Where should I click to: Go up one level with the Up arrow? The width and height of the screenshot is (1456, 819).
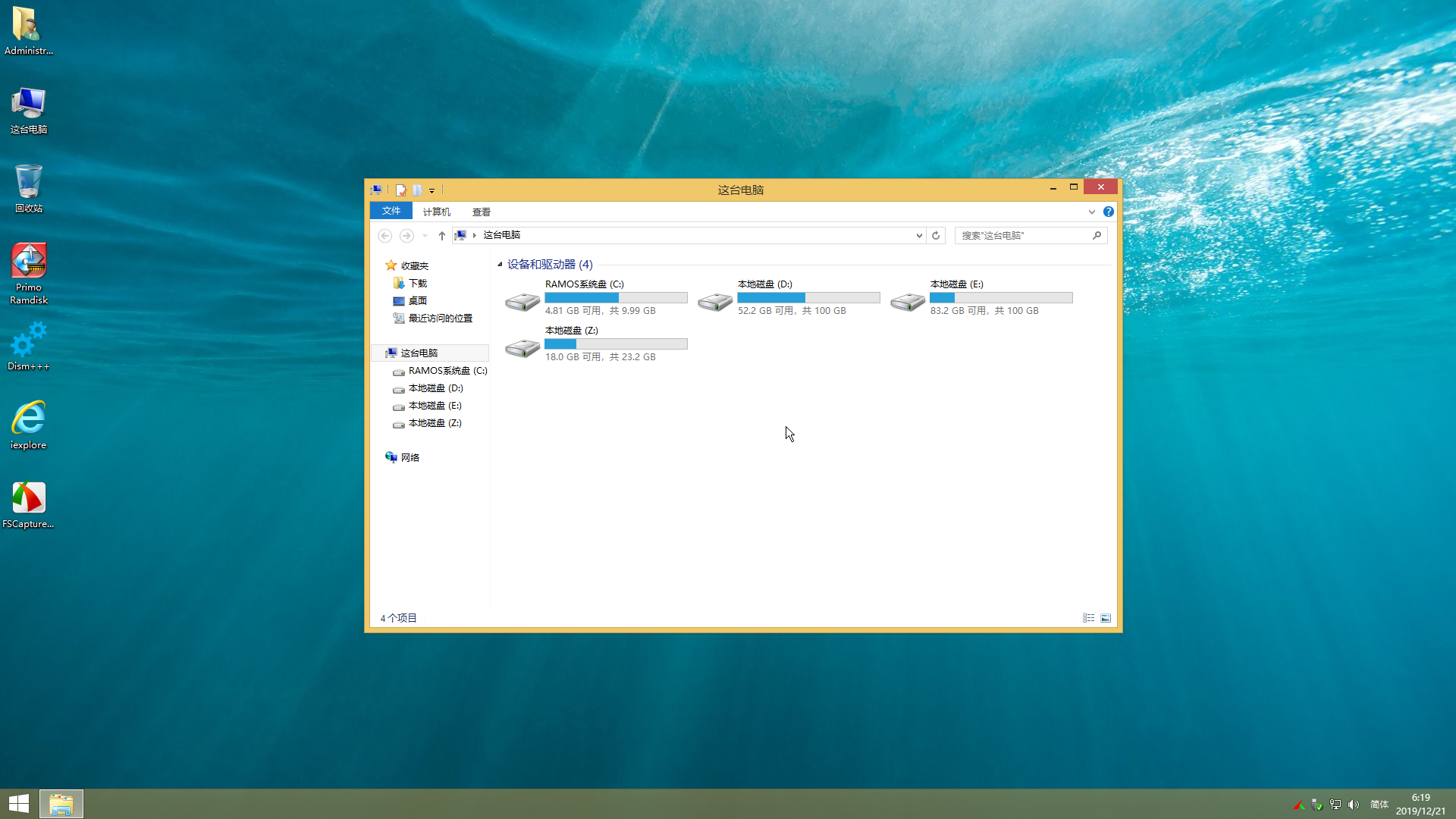coord(442,236)
